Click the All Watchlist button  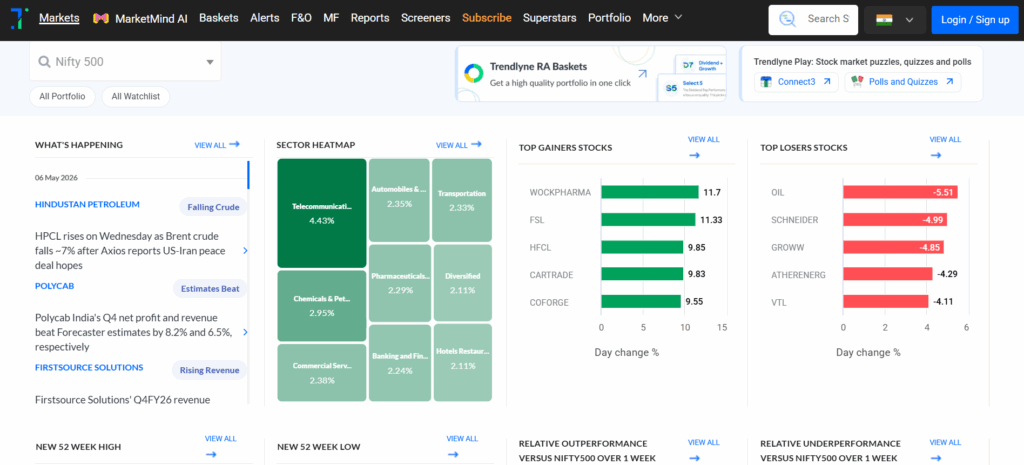coord(135,97)
